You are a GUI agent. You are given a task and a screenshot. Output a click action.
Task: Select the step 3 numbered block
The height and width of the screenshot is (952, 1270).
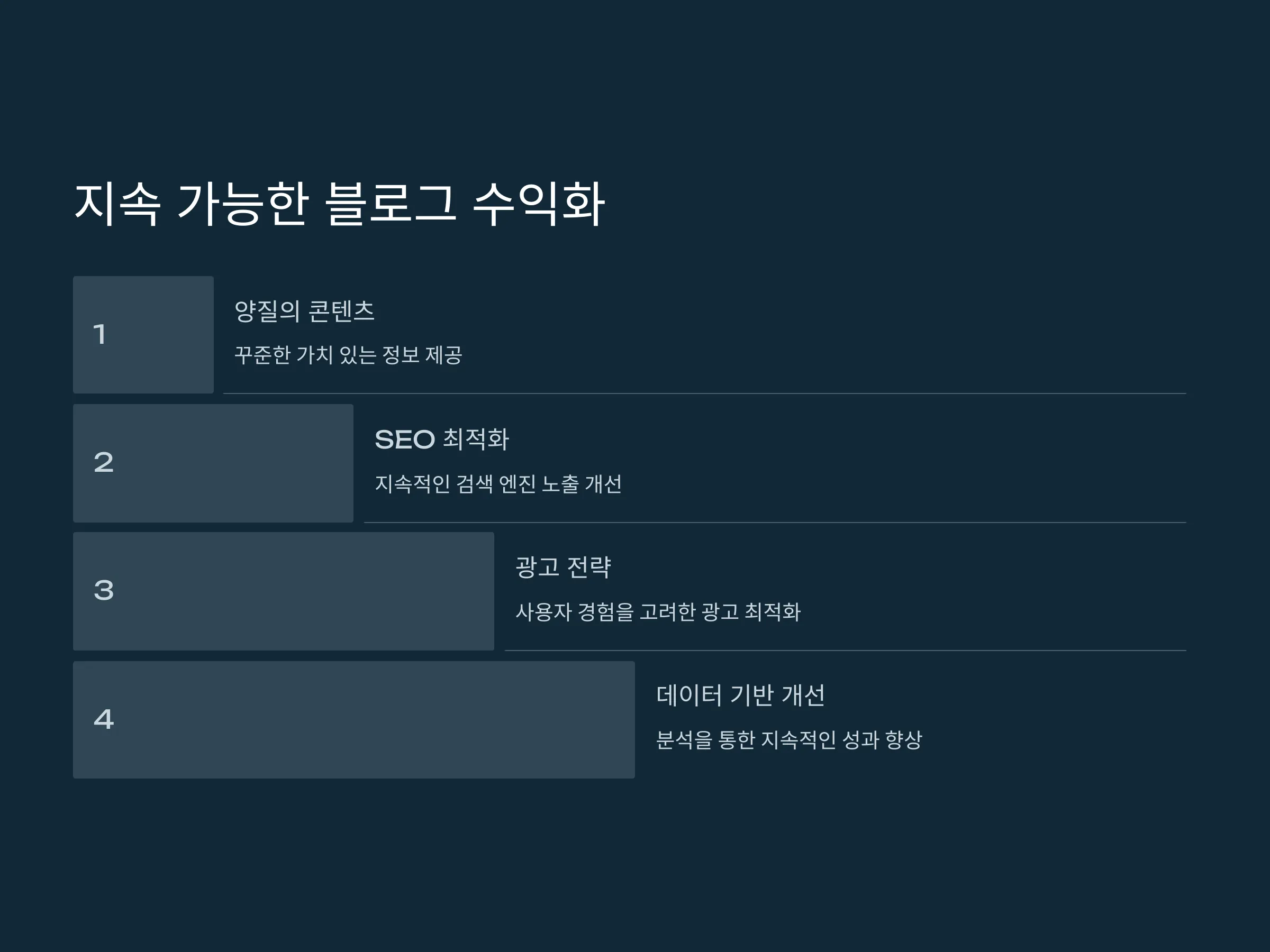pyautogui.click(x=284, y=591)
